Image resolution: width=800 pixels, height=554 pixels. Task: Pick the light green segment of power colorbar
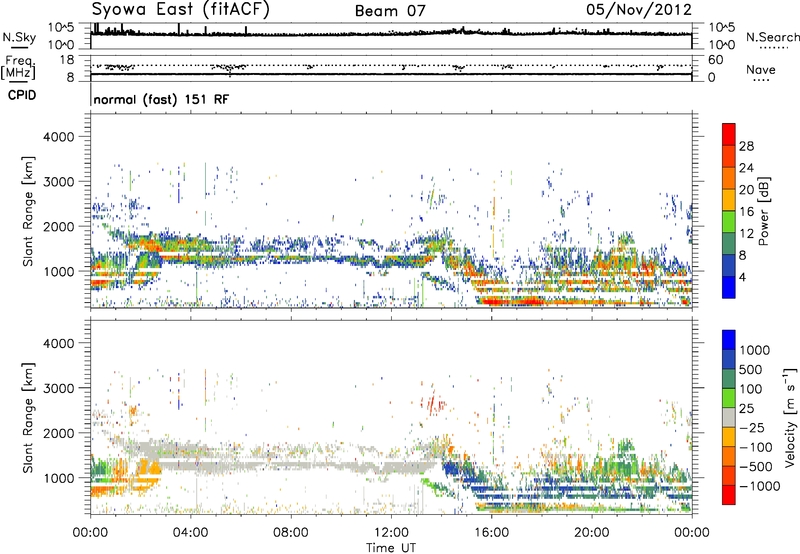point(729,222)
